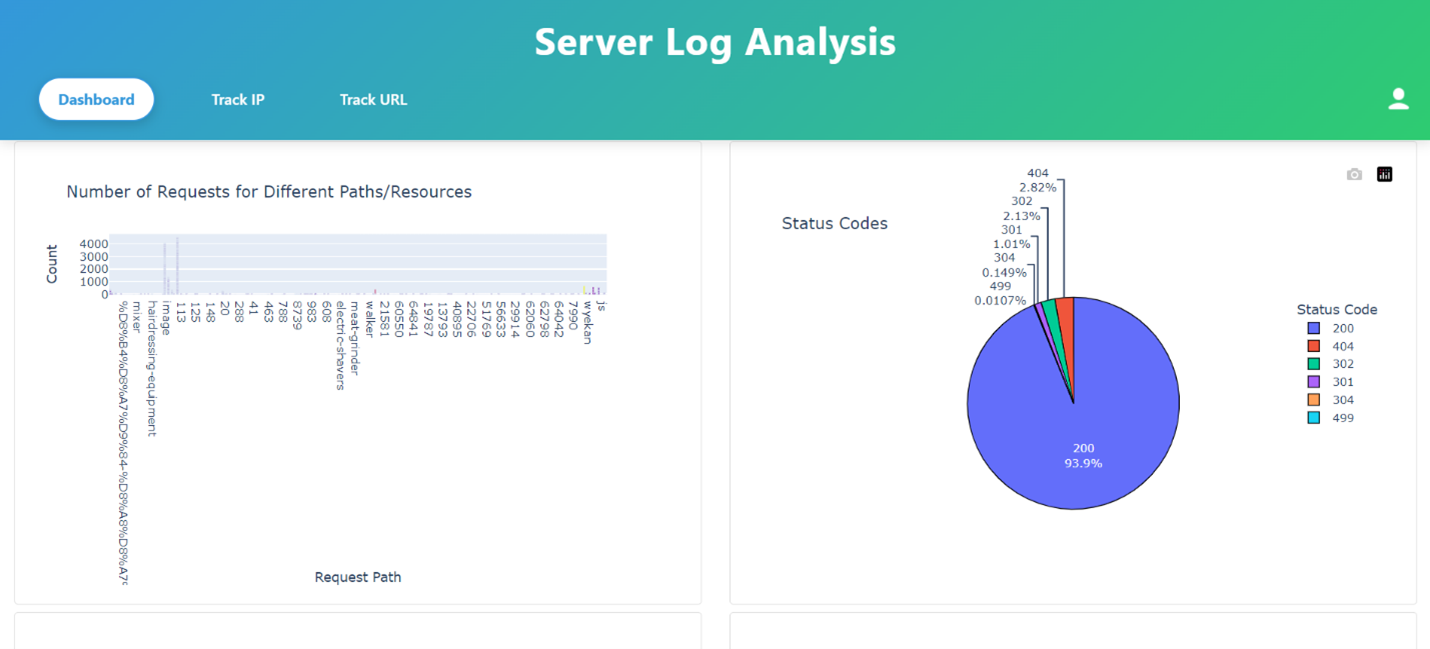The width and height of the screenshot is (1430, 649).
Task: Toggle the 302 legend entry
Action: pyautogui.click(x=1342, y=365)
